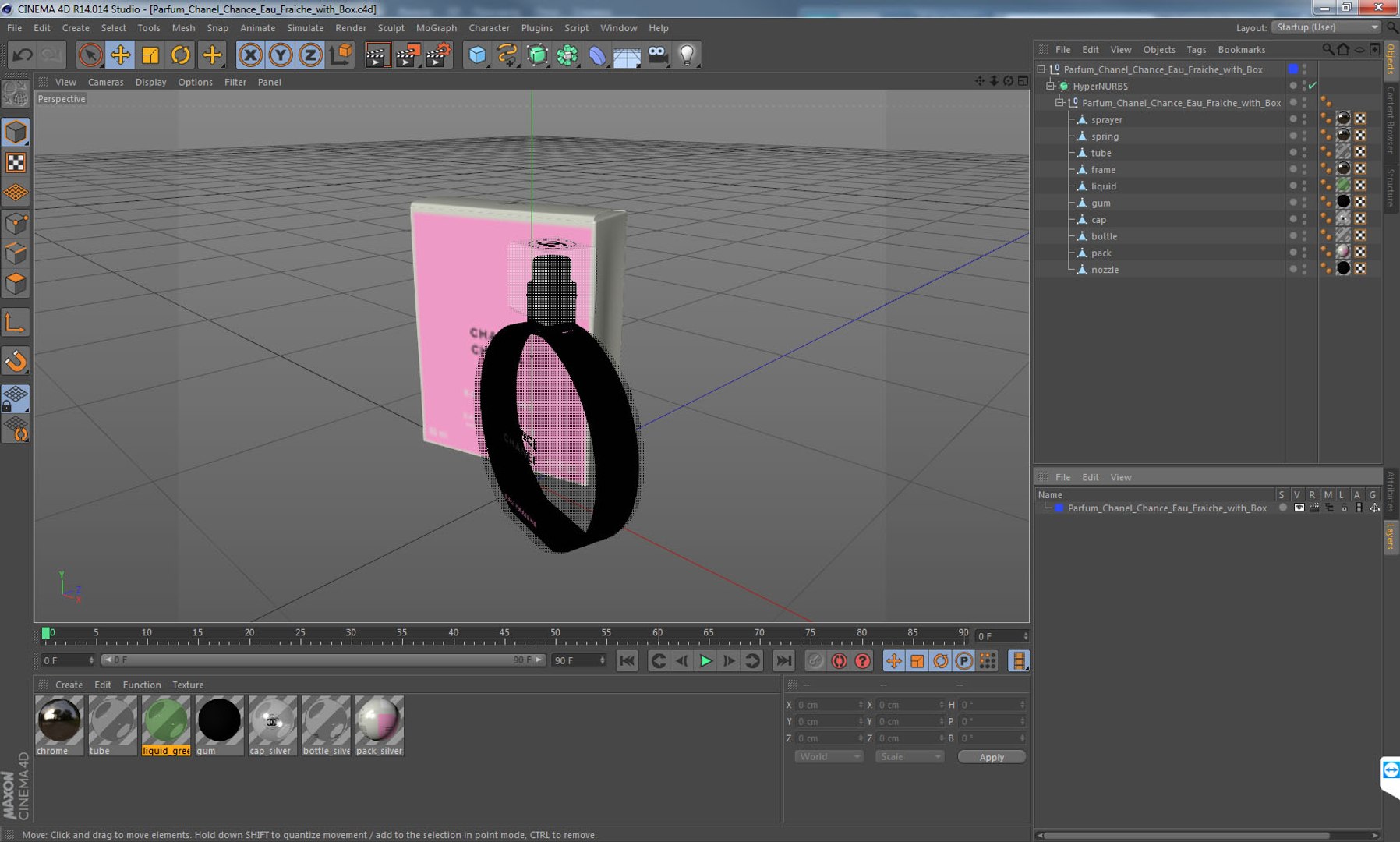Go to the start of animation
This screenshot has height=842, width=1400.
click(x=627, y=661)
